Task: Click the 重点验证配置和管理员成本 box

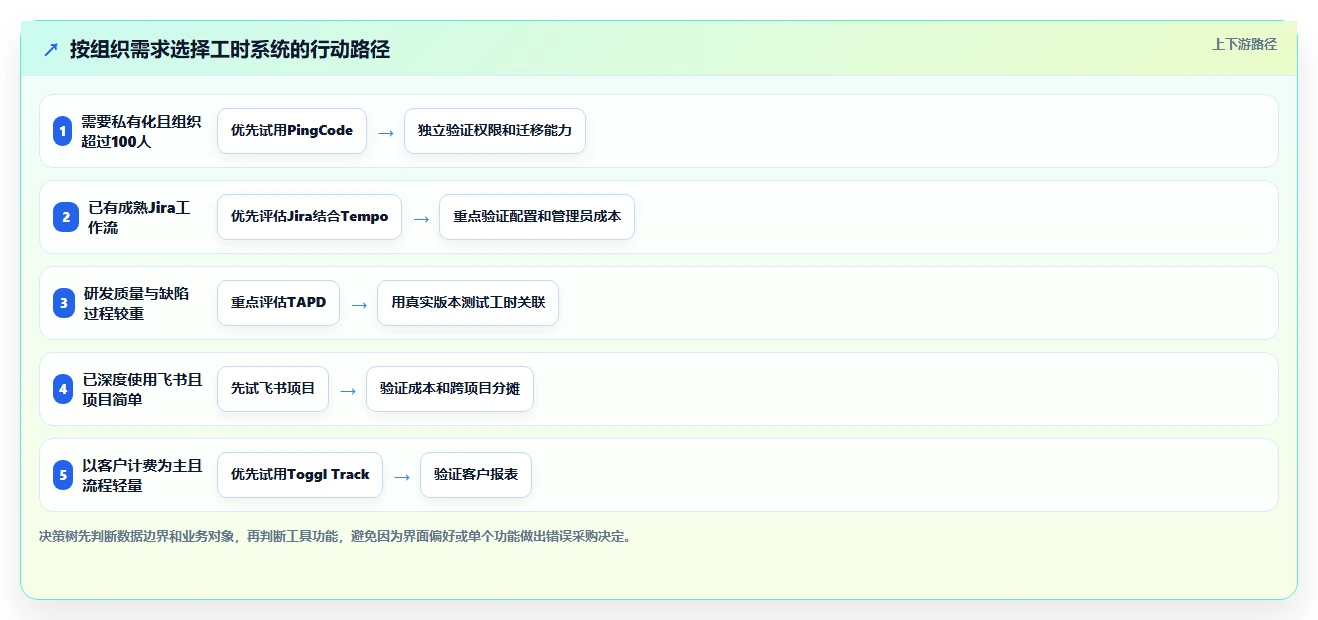Action: point(537,217)
